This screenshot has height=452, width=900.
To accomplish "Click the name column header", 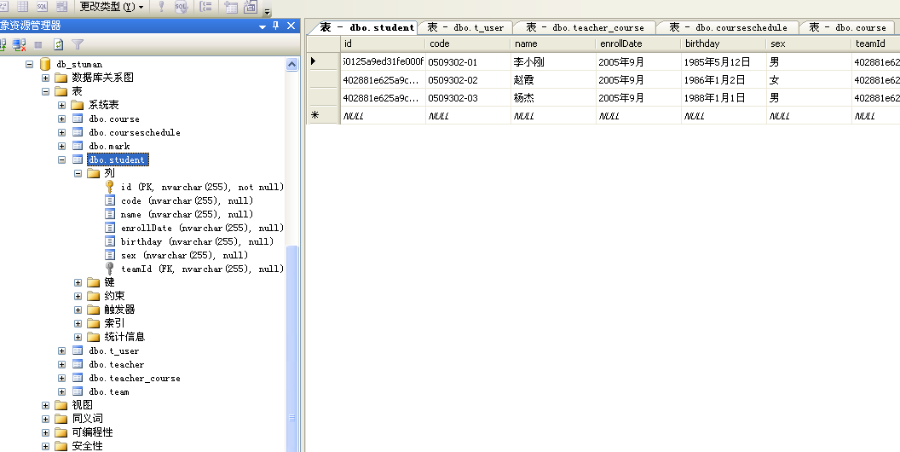I will pyautogui.click(x=553, y=44).
